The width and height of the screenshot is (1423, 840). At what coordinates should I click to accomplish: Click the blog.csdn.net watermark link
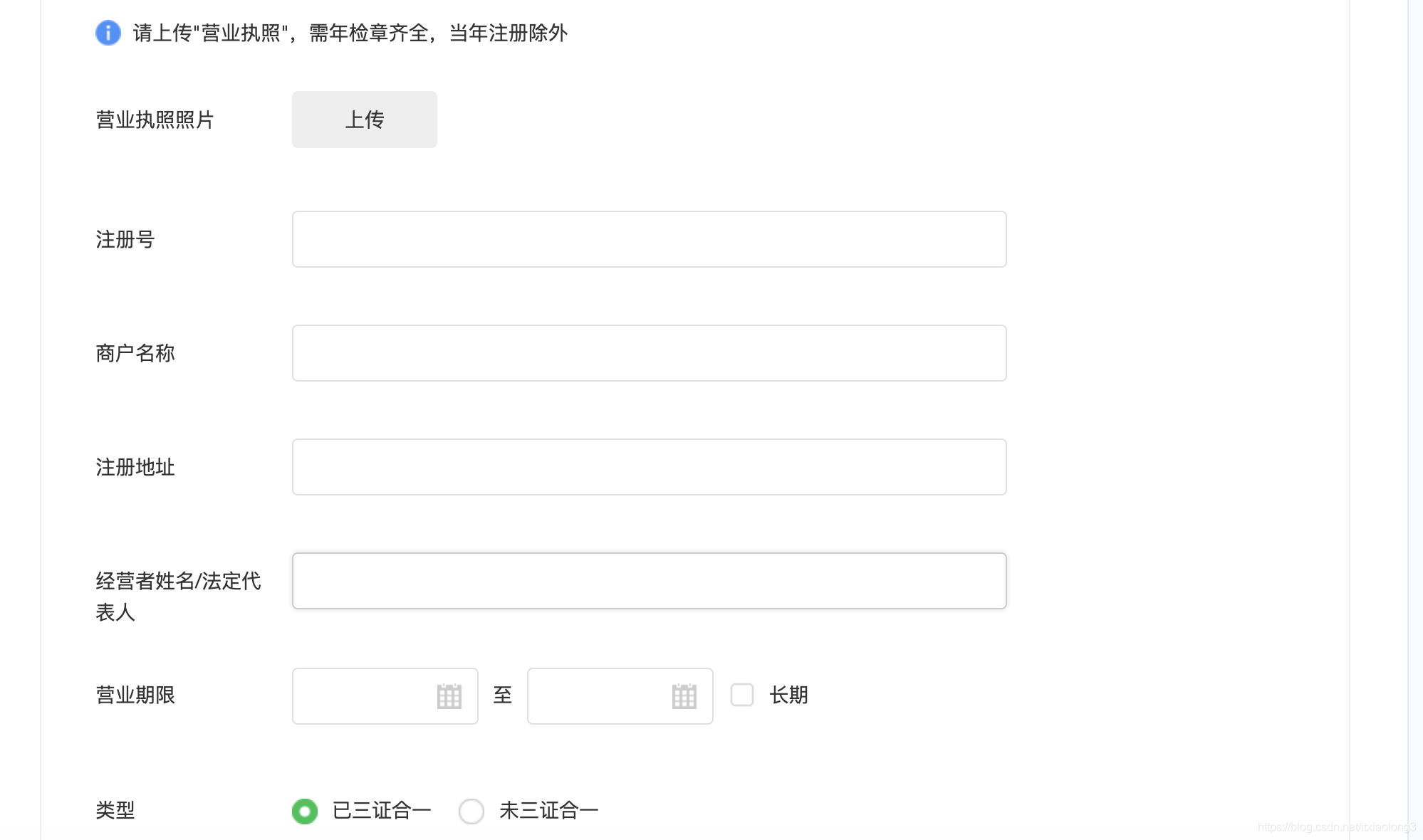(x=1337, y=827)
